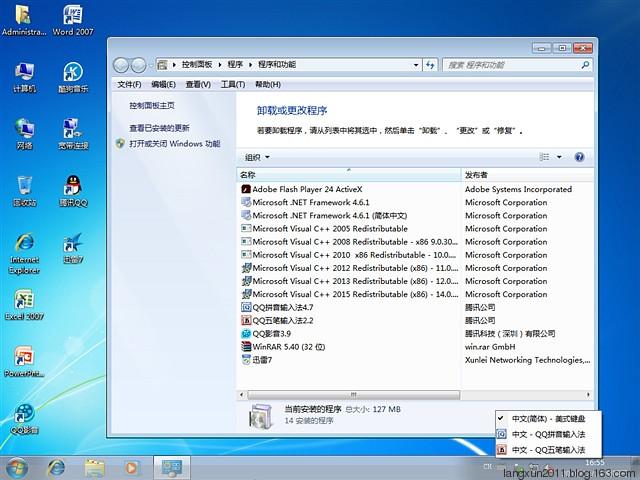
Task: Switch to 中文 - QQ五笔输入法
Action: pos(548,450)
